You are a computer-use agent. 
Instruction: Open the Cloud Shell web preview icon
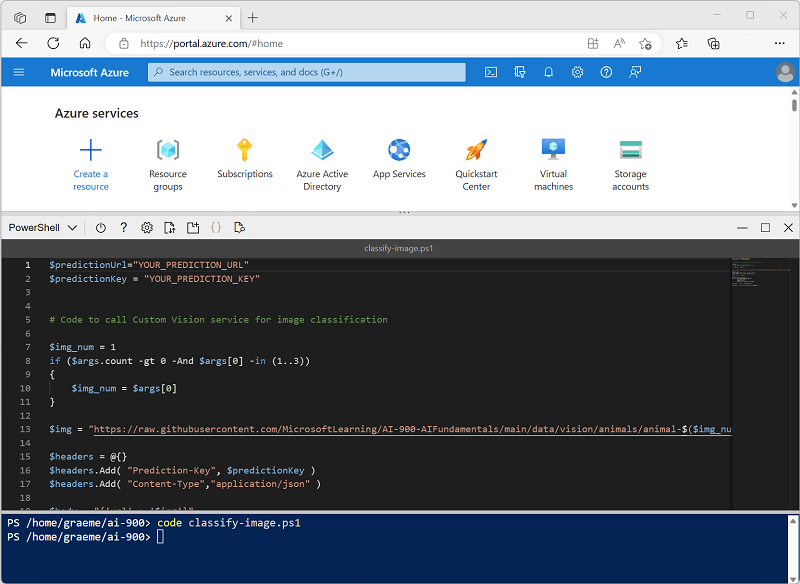tap(239, 228)
